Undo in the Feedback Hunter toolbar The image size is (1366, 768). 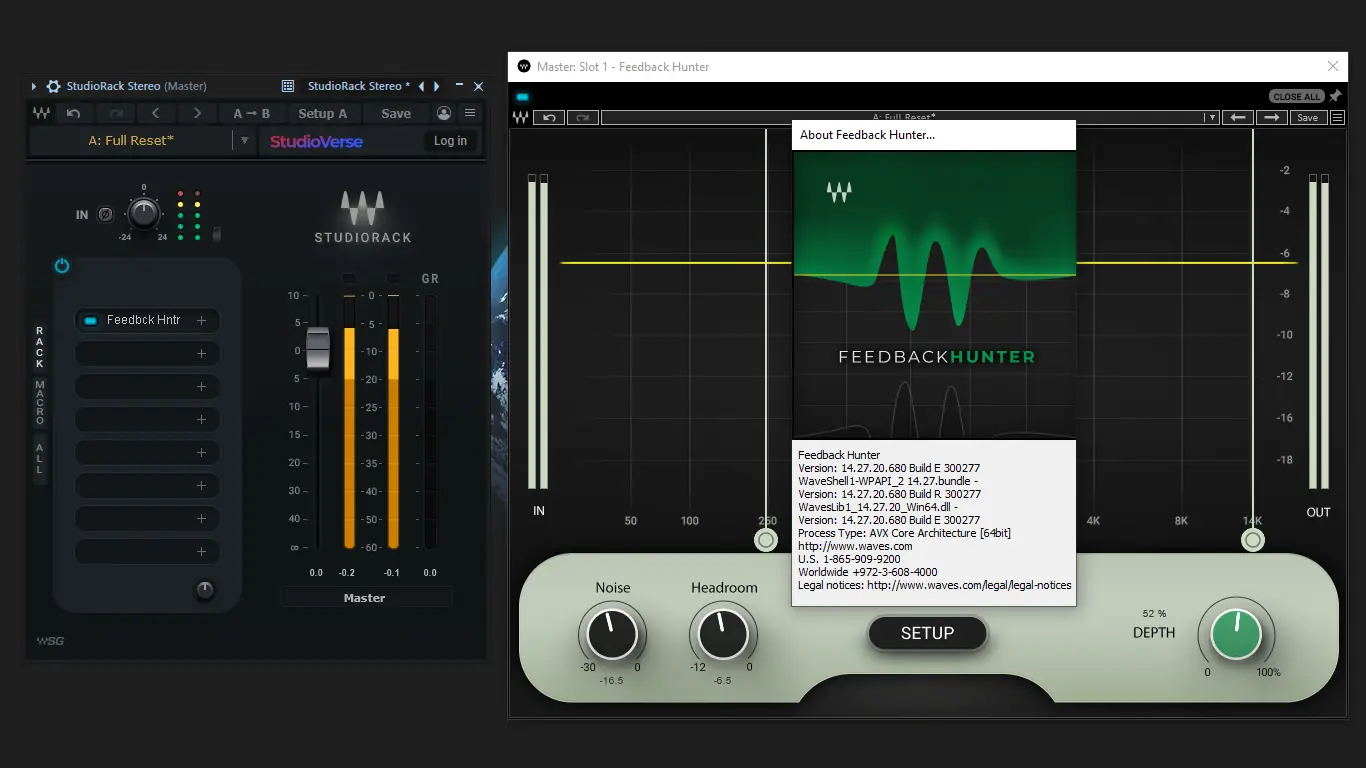coord(549,118)
